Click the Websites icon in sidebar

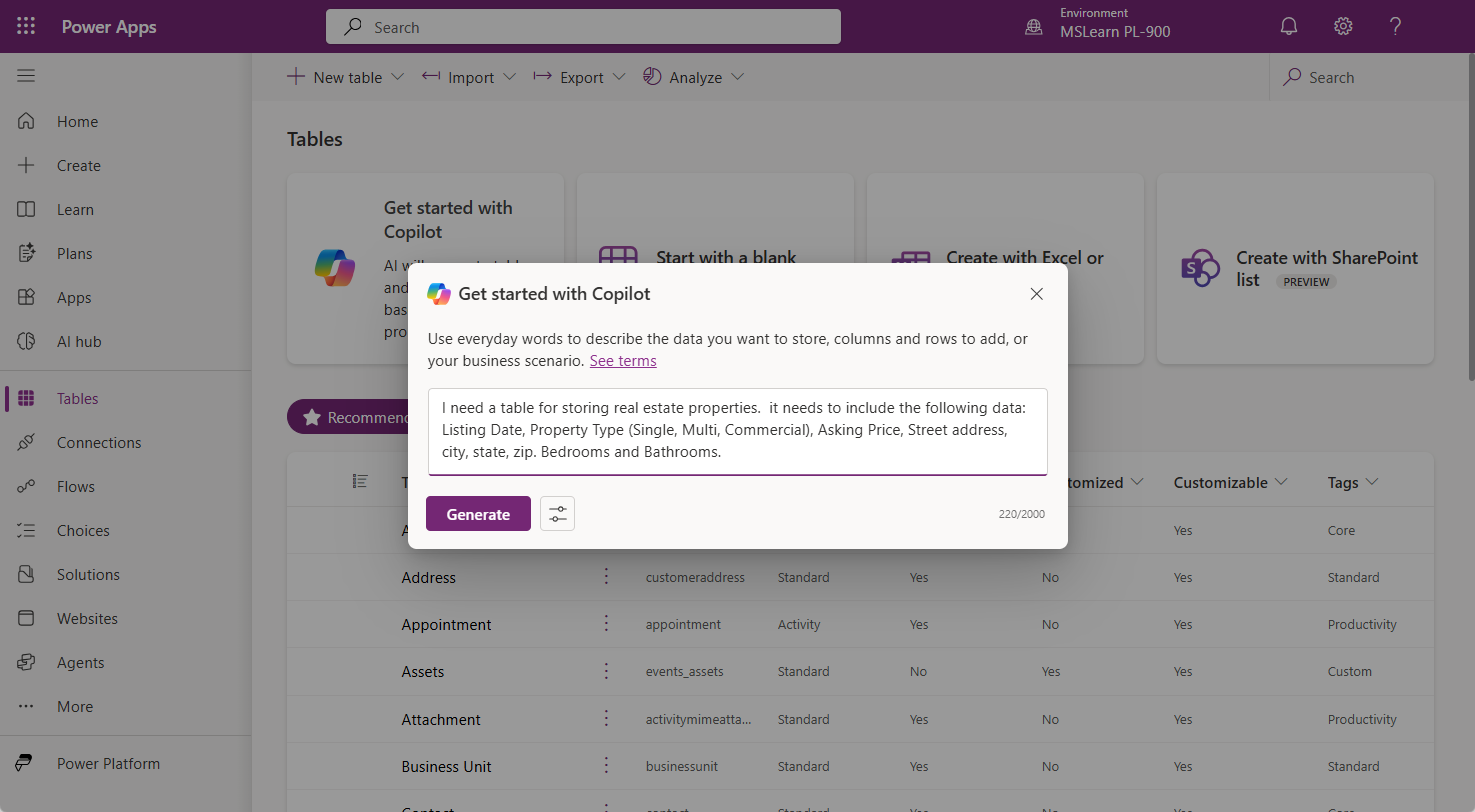point(26,618)
